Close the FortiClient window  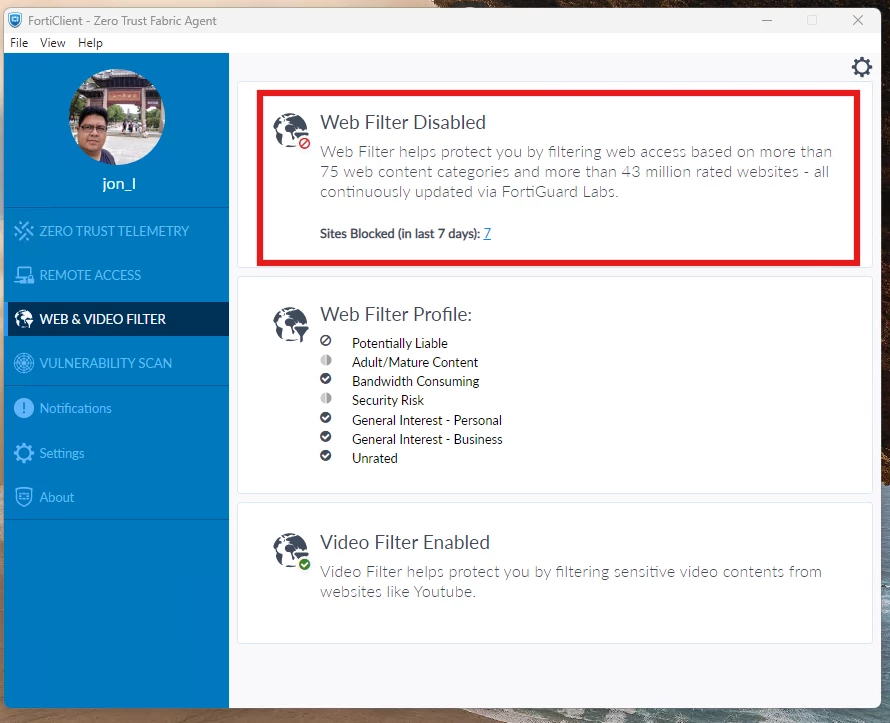click(x=858, y=20)
